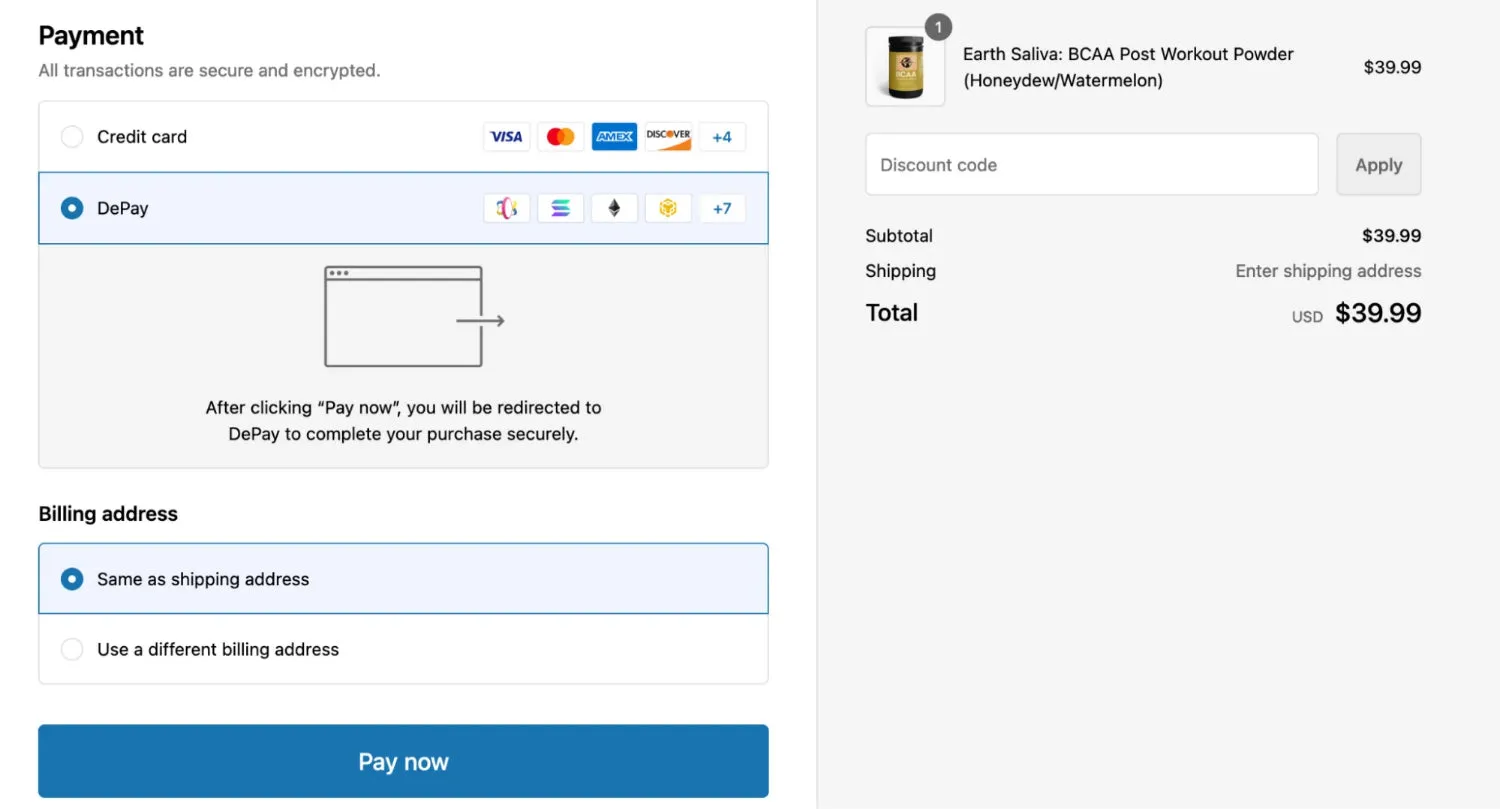Screen dimensions: 1500x809
Task: Click the Solana crypto icon
Action: 561,208
